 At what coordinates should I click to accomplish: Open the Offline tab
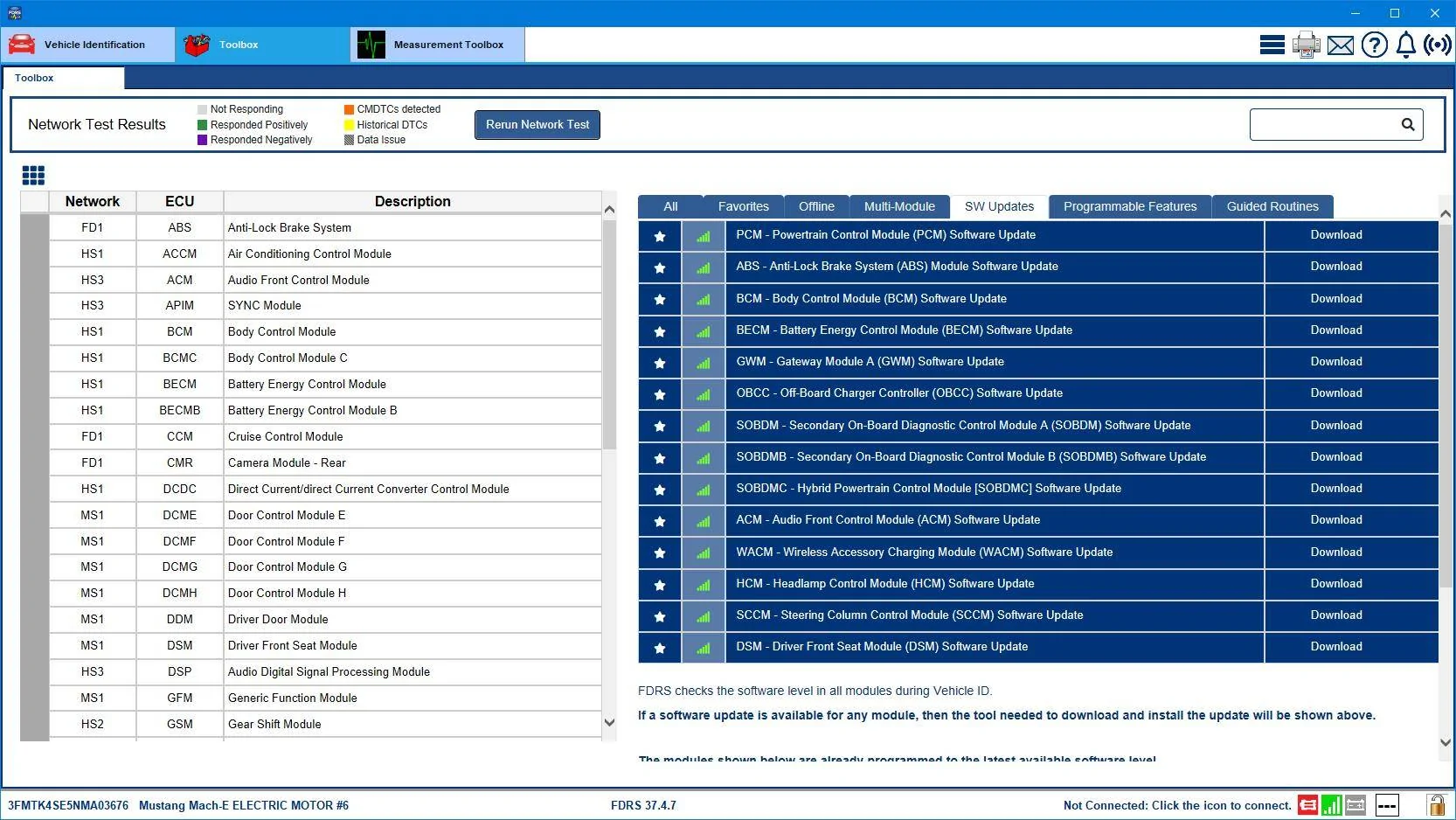tap(816, 206)
